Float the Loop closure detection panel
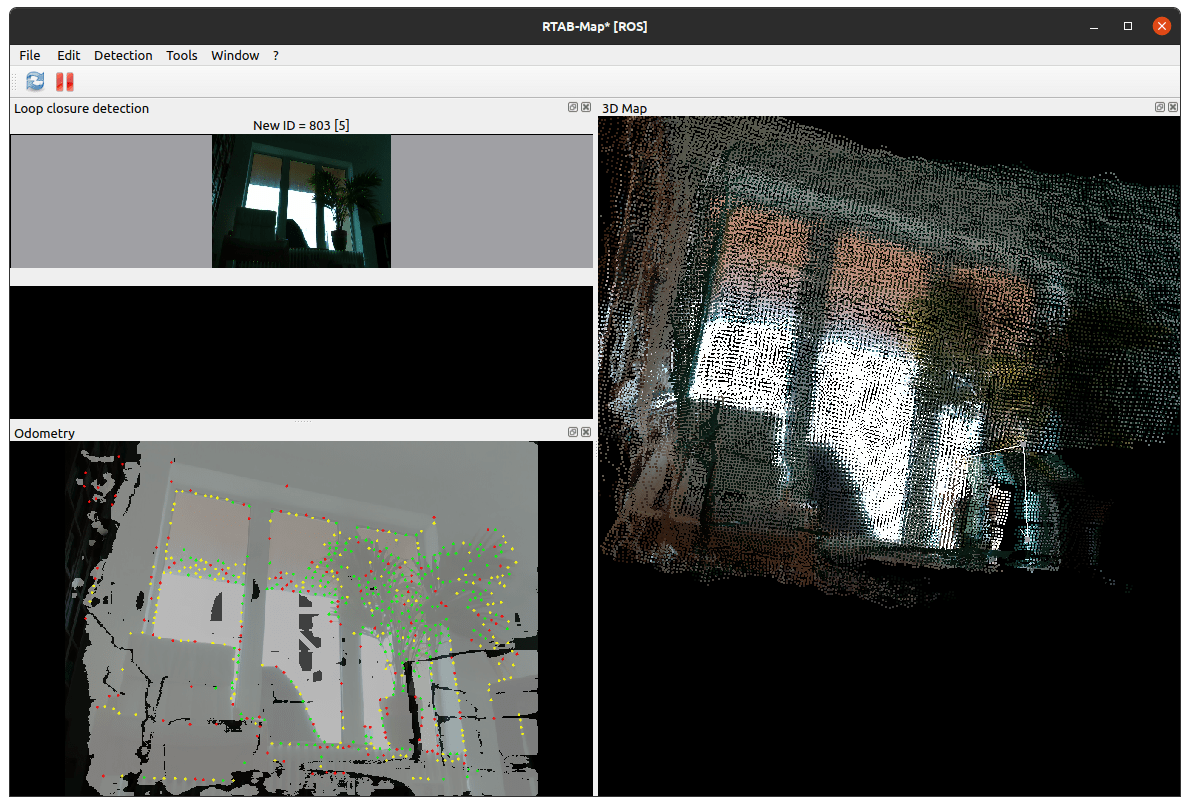The image size is (1190, 806). 573,107
